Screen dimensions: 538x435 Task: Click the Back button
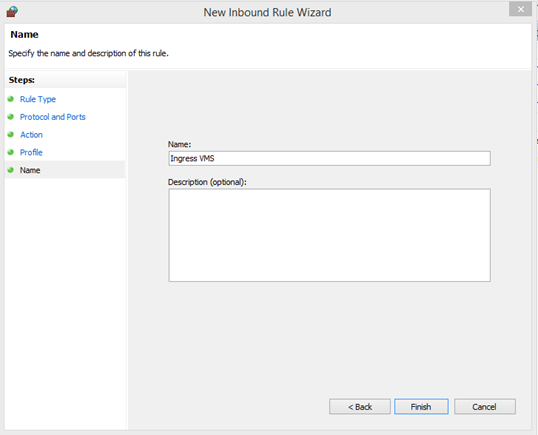360,407
